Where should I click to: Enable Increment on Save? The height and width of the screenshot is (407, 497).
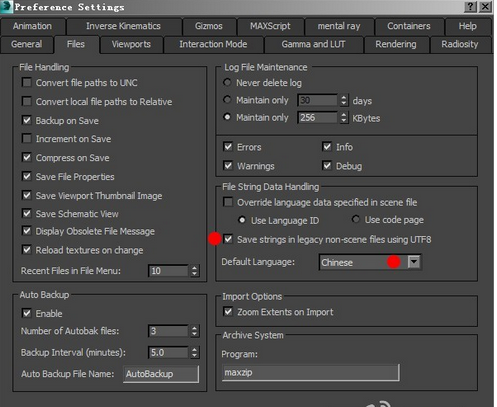[x=27, y=138]
